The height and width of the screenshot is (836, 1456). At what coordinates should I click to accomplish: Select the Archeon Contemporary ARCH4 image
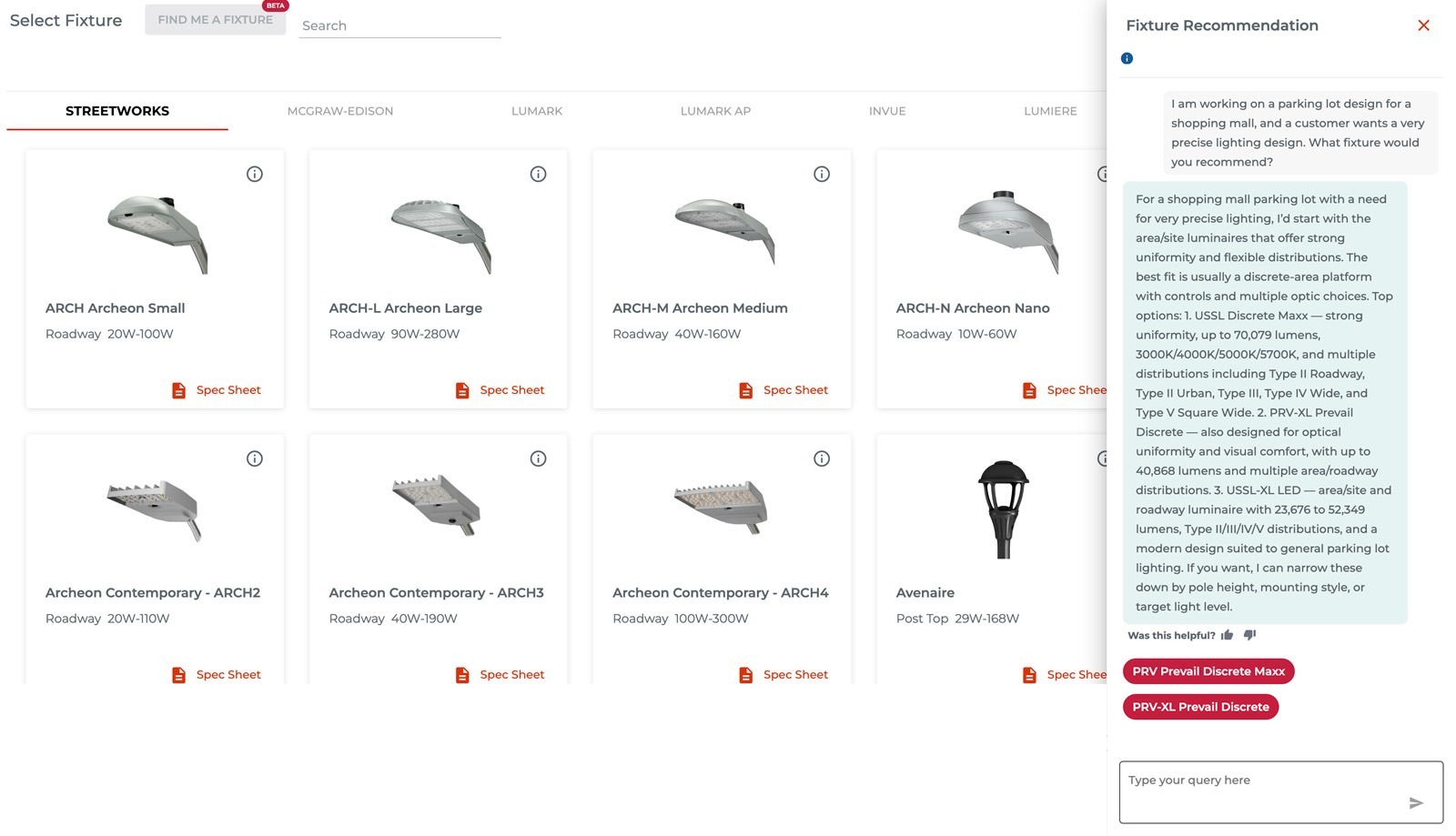click(722, 508)
